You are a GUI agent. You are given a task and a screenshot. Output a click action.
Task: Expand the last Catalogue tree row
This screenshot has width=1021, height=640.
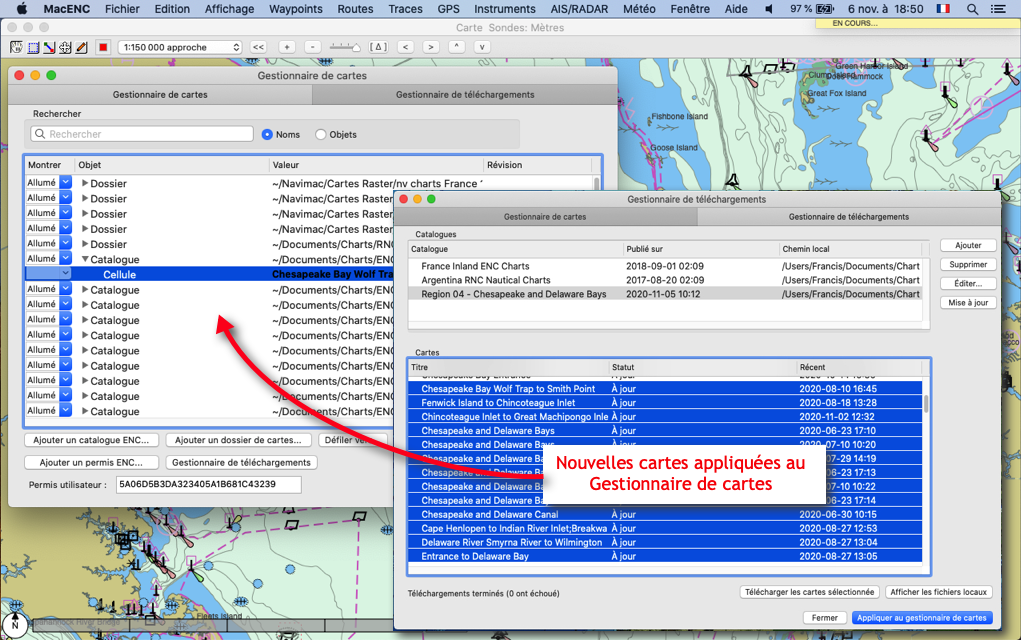tap(85, 411)
